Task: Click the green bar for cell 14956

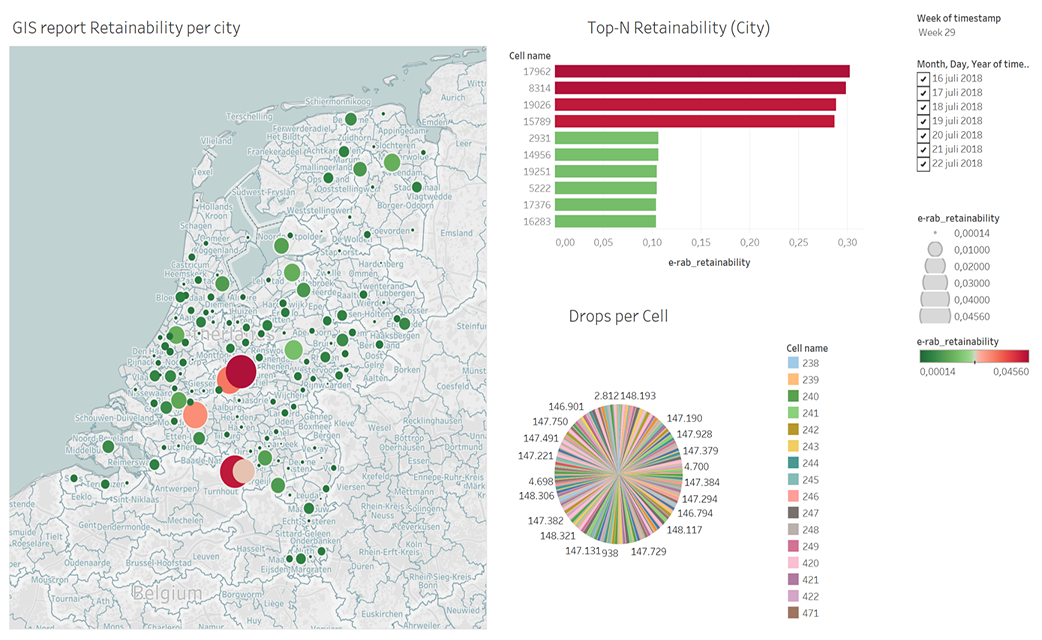Action: tap(607, 154)
